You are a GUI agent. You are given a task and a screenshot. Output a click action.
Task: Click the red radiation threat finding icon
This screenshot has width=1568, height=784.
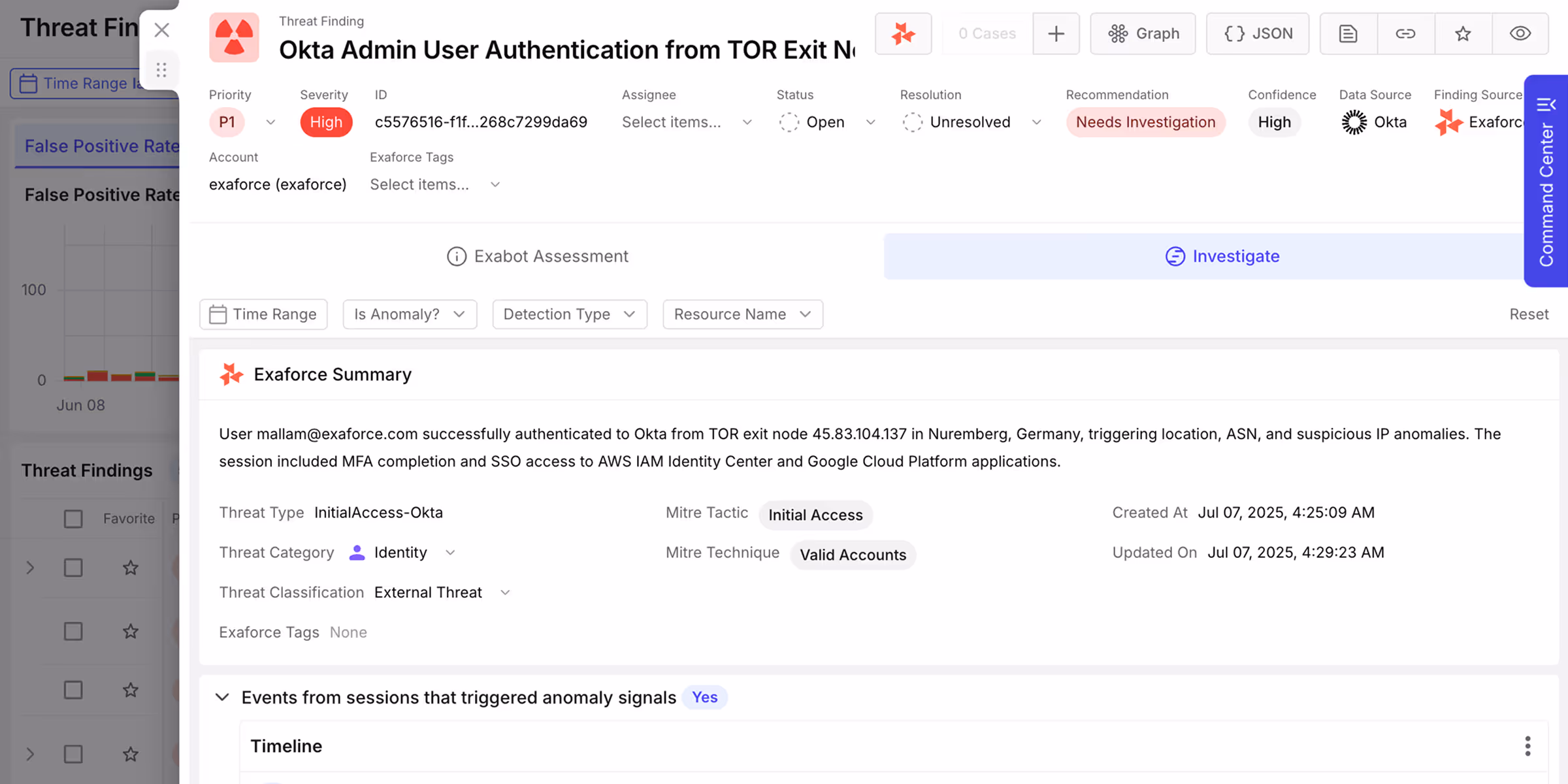pos(234,38)
